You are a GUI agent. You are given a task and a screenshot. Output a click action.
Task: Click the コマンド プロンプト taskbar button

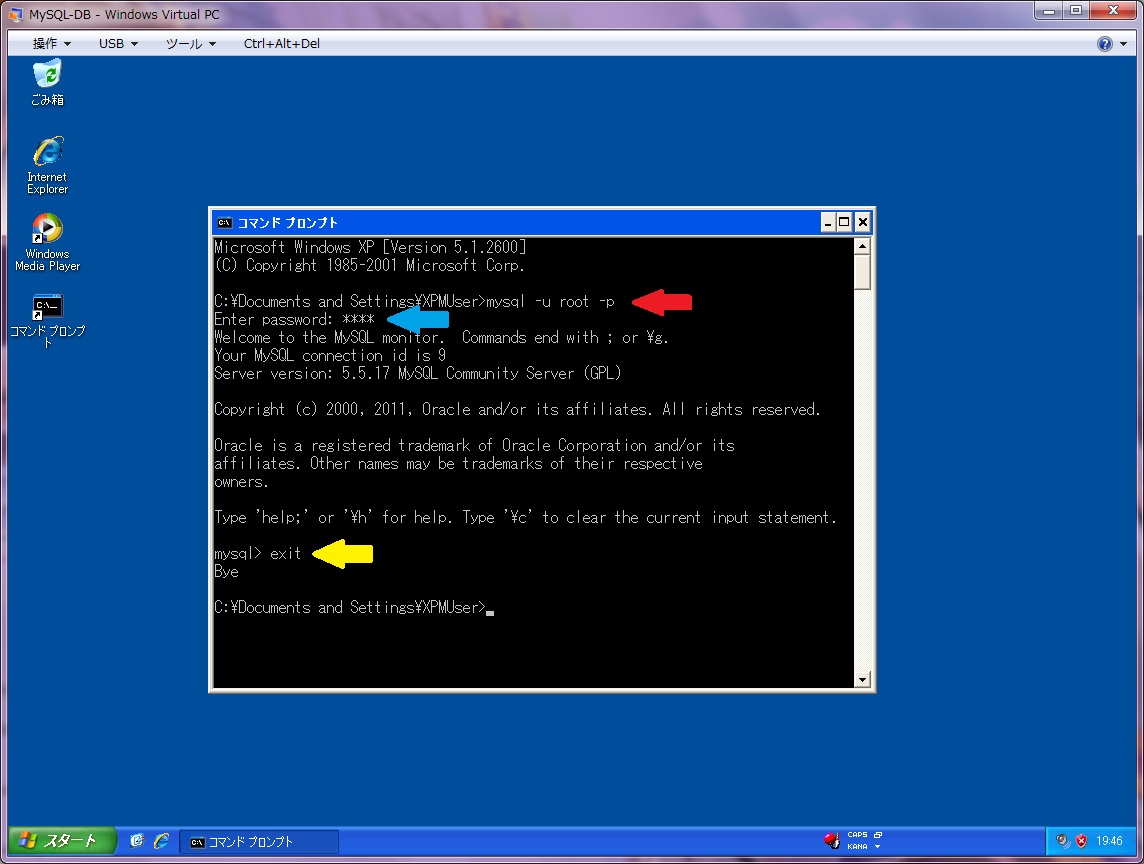[260, 841]
